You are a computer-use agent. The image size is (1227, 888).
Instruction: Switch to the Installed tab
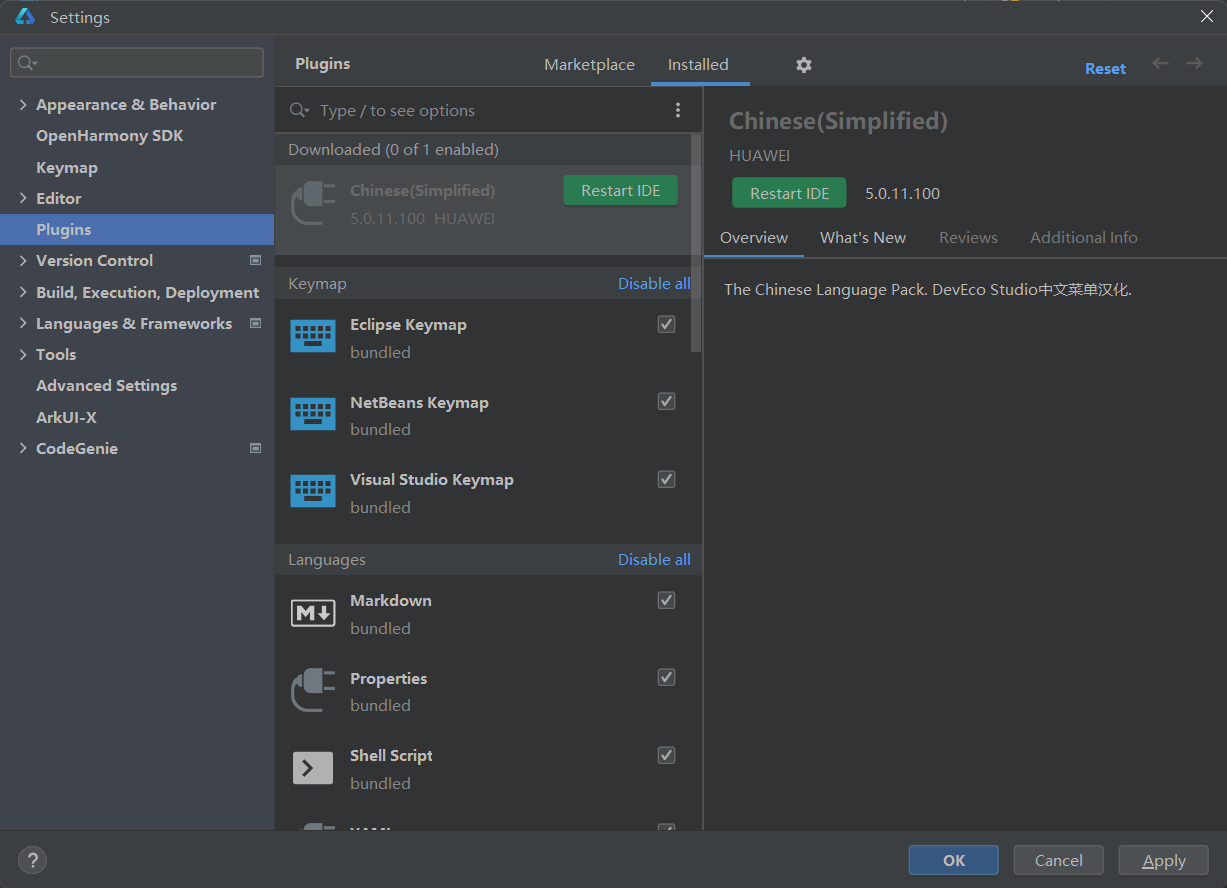[698, 64]
